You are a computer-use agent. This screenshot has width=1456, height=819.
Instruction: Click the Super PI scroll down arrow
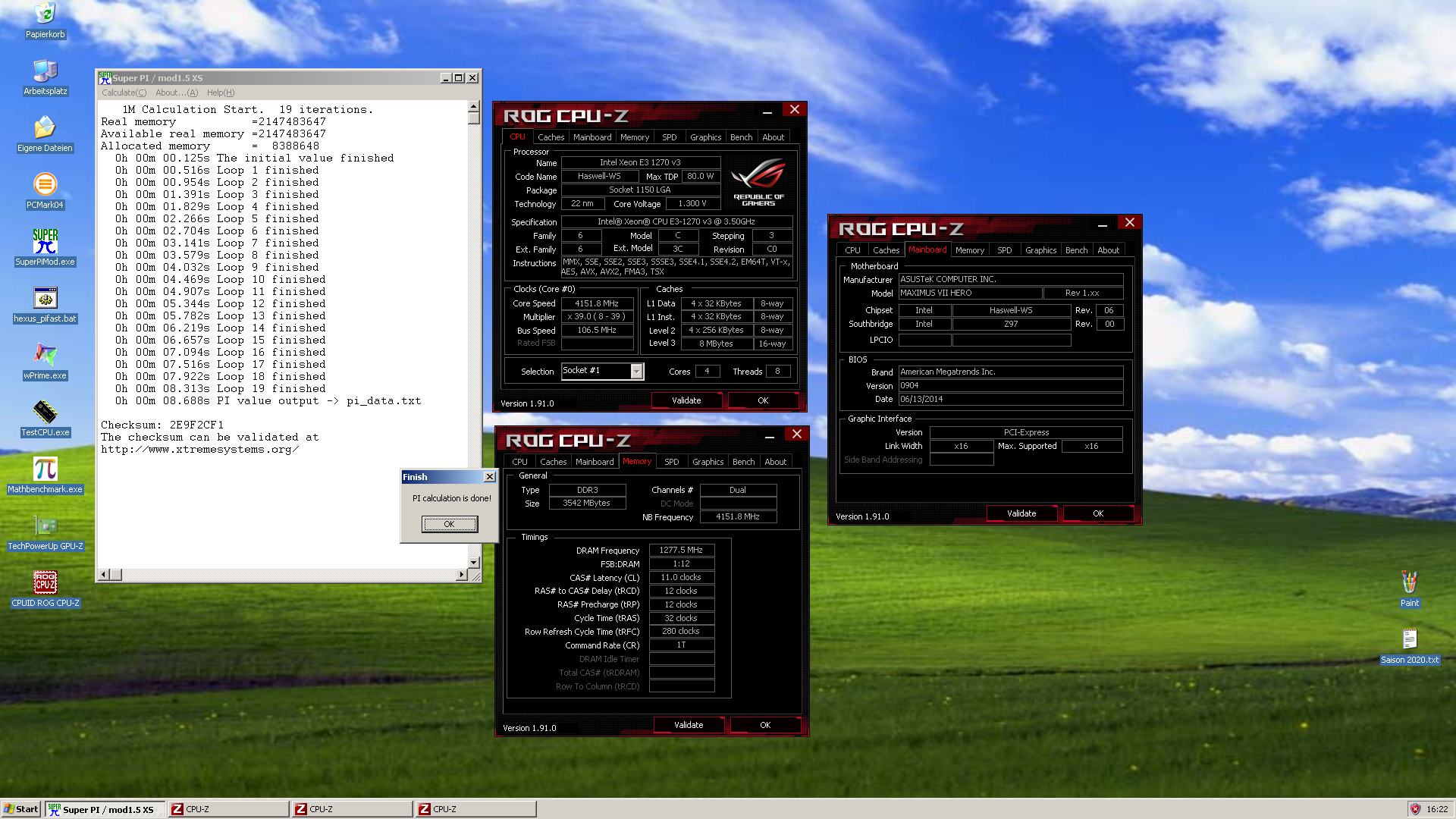(x=474, y=562)
